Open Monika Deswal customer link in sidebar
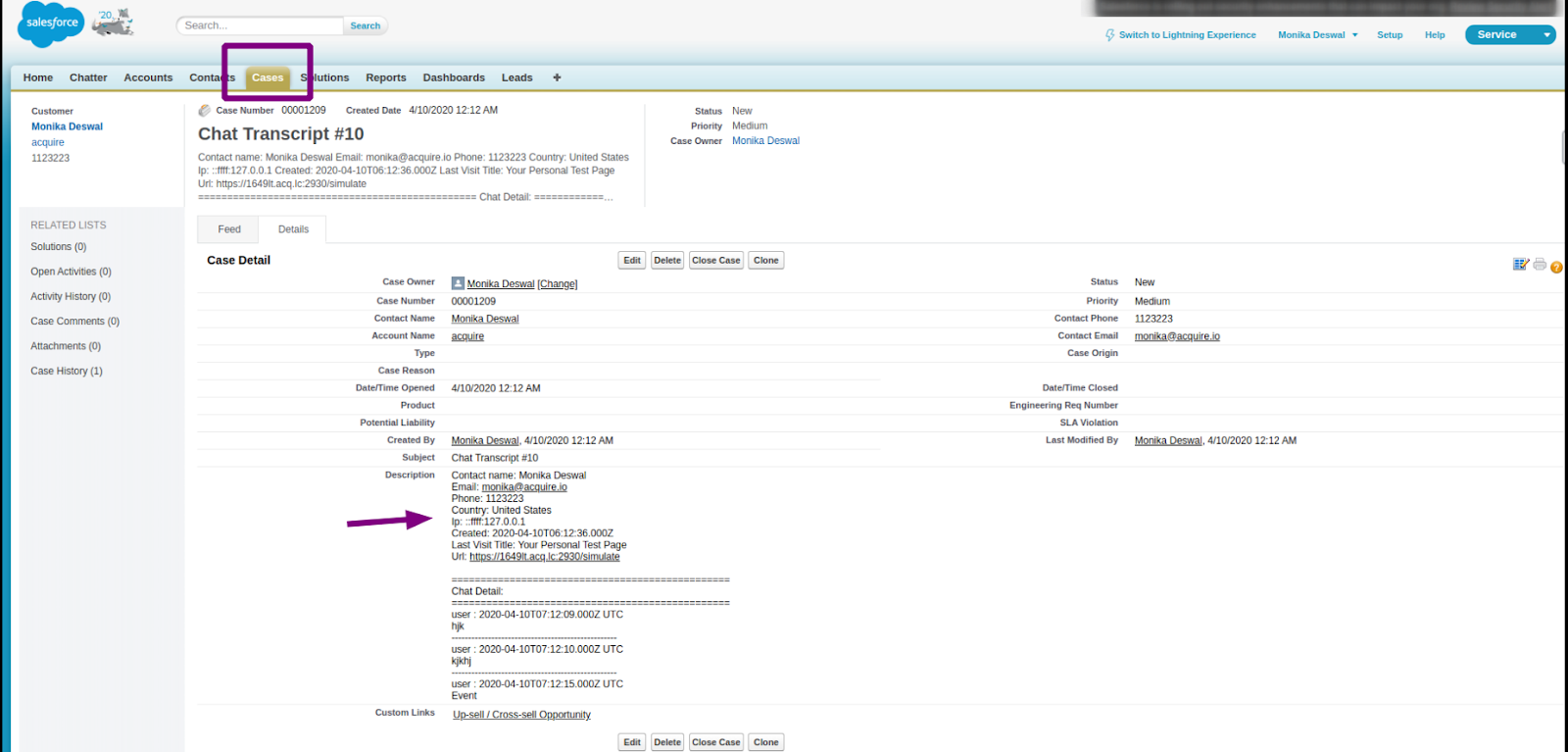Viewport: 1568px width, 752px height. click(x=67, y=126)
